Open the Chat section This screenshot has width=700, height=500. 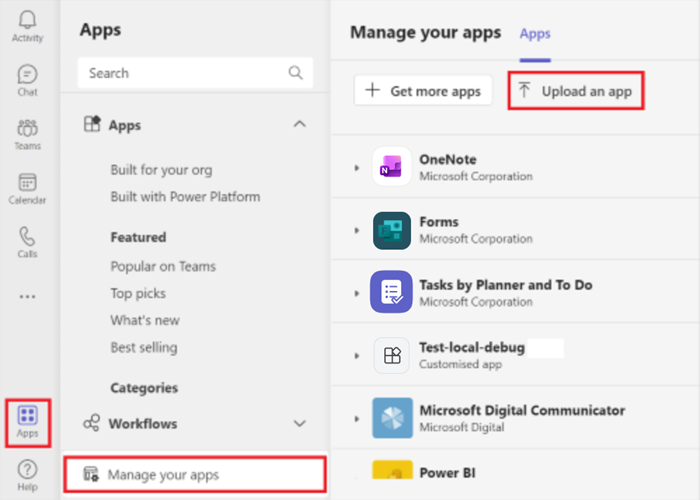pos(27,80)
